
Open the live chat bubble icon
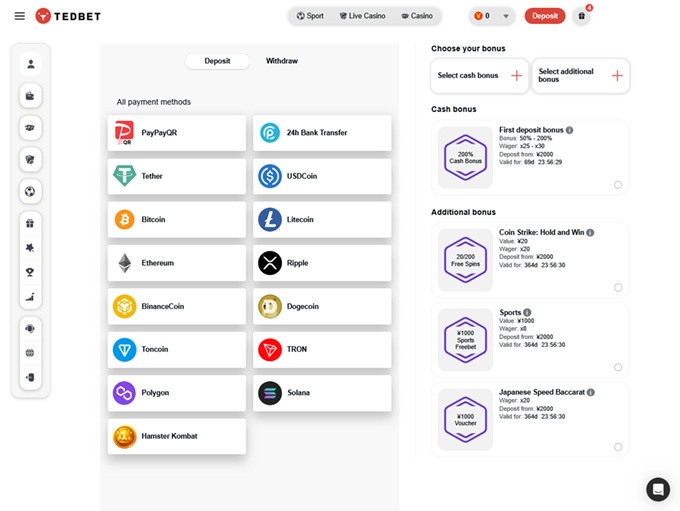[x=657, y=489]
